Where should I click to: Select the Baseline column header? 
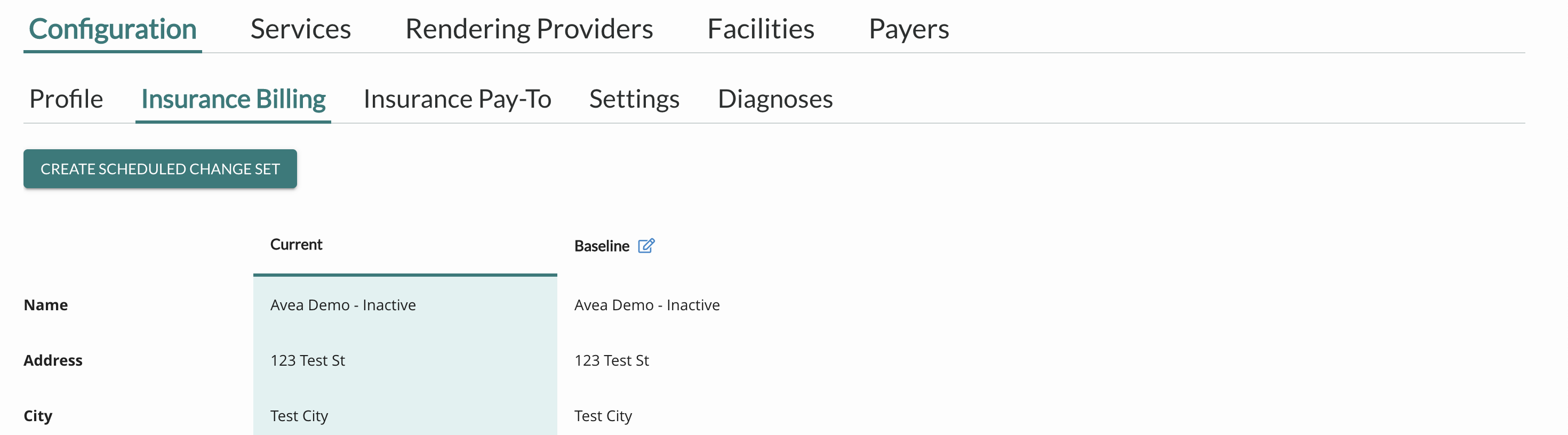pos(602,246)
